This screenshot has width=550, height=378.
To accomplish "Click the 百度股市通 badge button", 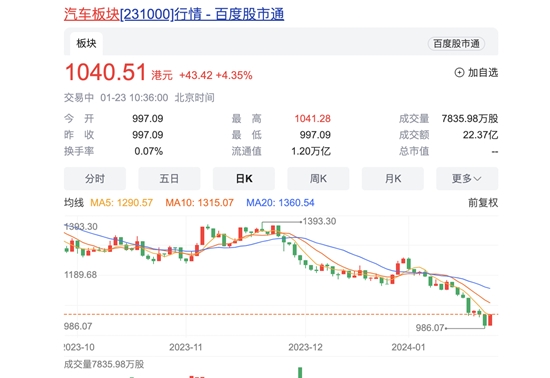I will point(456,43).
